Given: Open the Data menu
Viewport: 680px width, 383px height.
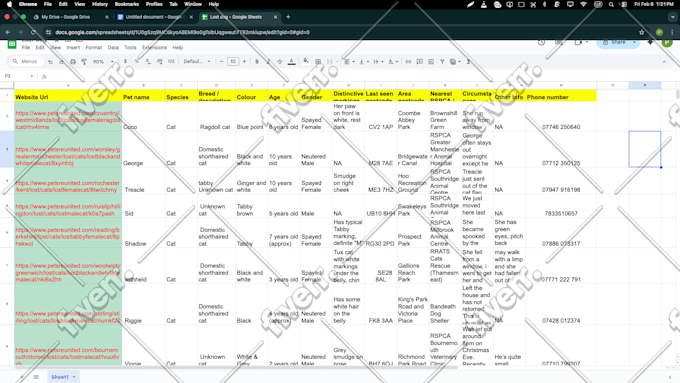Looking at the screenshot, I should click(113, 48).
